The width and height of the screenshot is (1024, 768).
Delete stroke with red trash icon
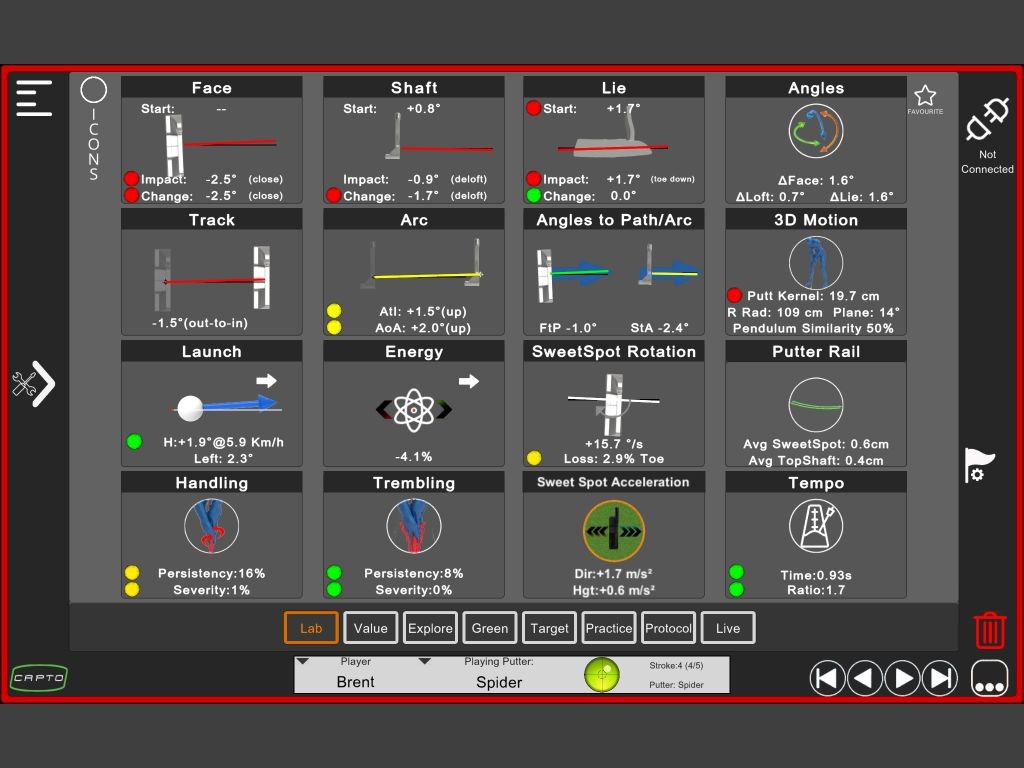coord(989,630)
